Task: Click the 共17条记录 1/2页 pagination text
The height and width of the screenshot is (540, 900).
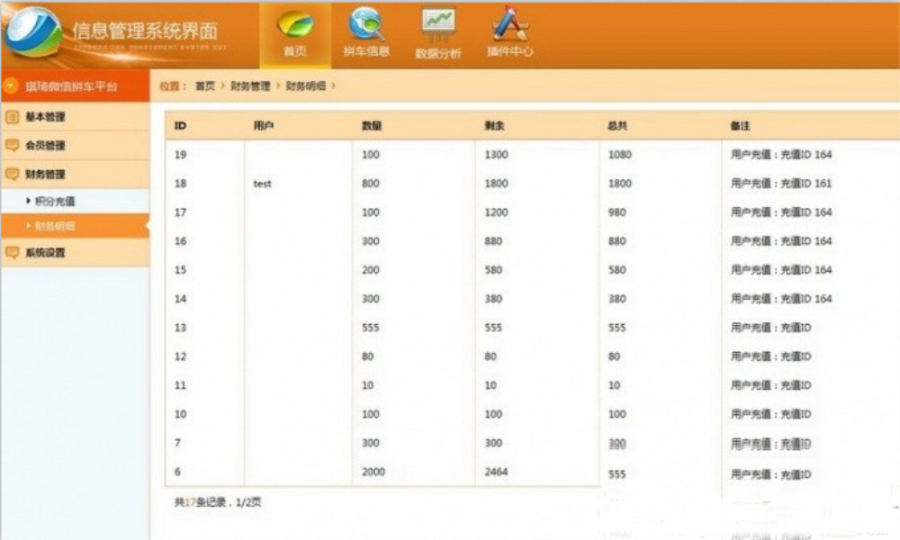Action: click(218, 502)
